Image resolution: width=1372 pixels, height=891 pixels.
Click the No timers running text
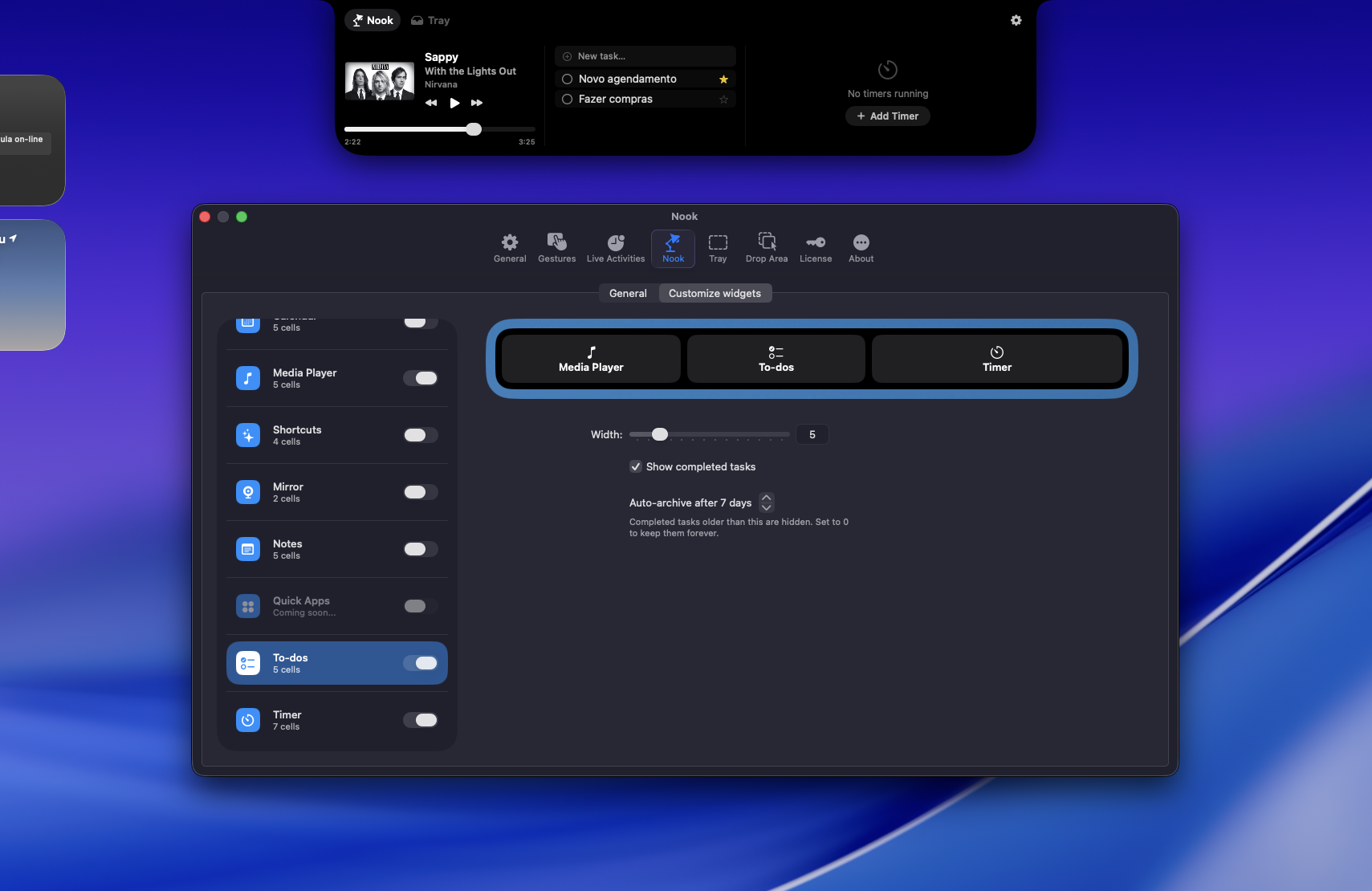[888, 94]
